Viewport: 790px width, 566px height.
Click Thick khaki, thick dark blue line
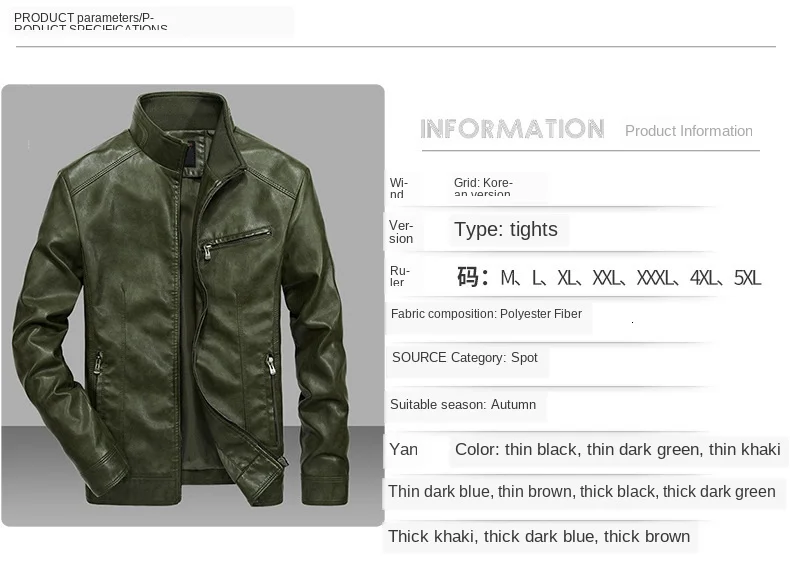pos(539,536)
